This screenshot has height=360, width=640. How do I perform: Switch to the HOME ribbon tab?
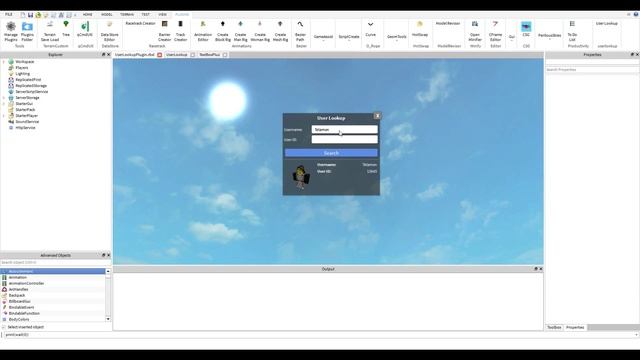tap(87, 15)
